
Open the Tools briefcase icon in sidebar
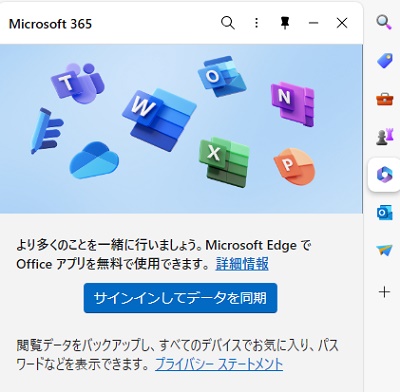384,99
